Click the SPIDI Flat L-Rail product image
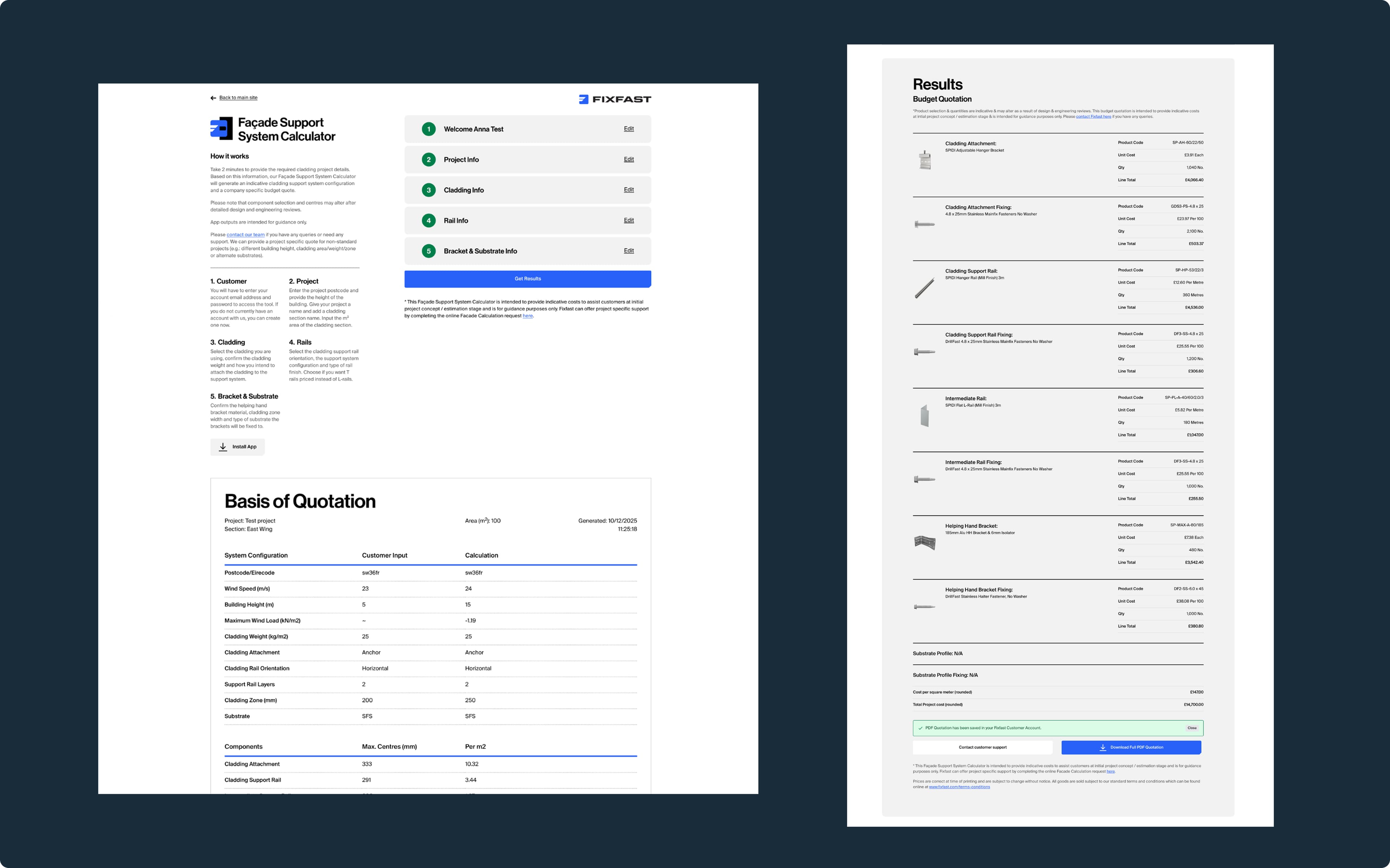The image size is (1390, 868). pyautogui.click(x=924, y=416)
